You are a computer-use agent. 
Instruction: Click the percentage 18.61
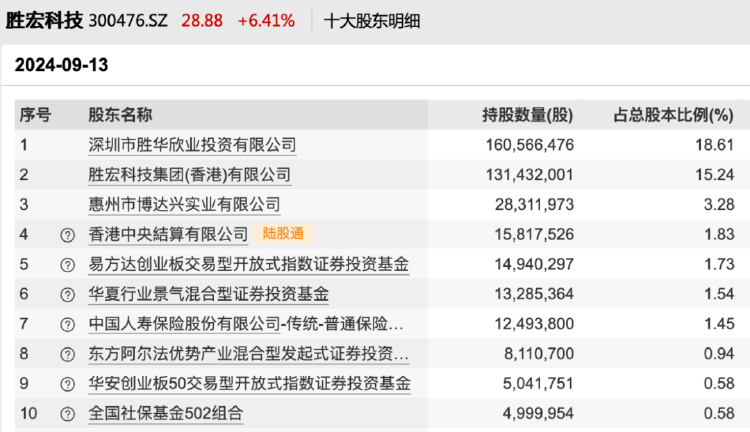[x=714, y=145]
